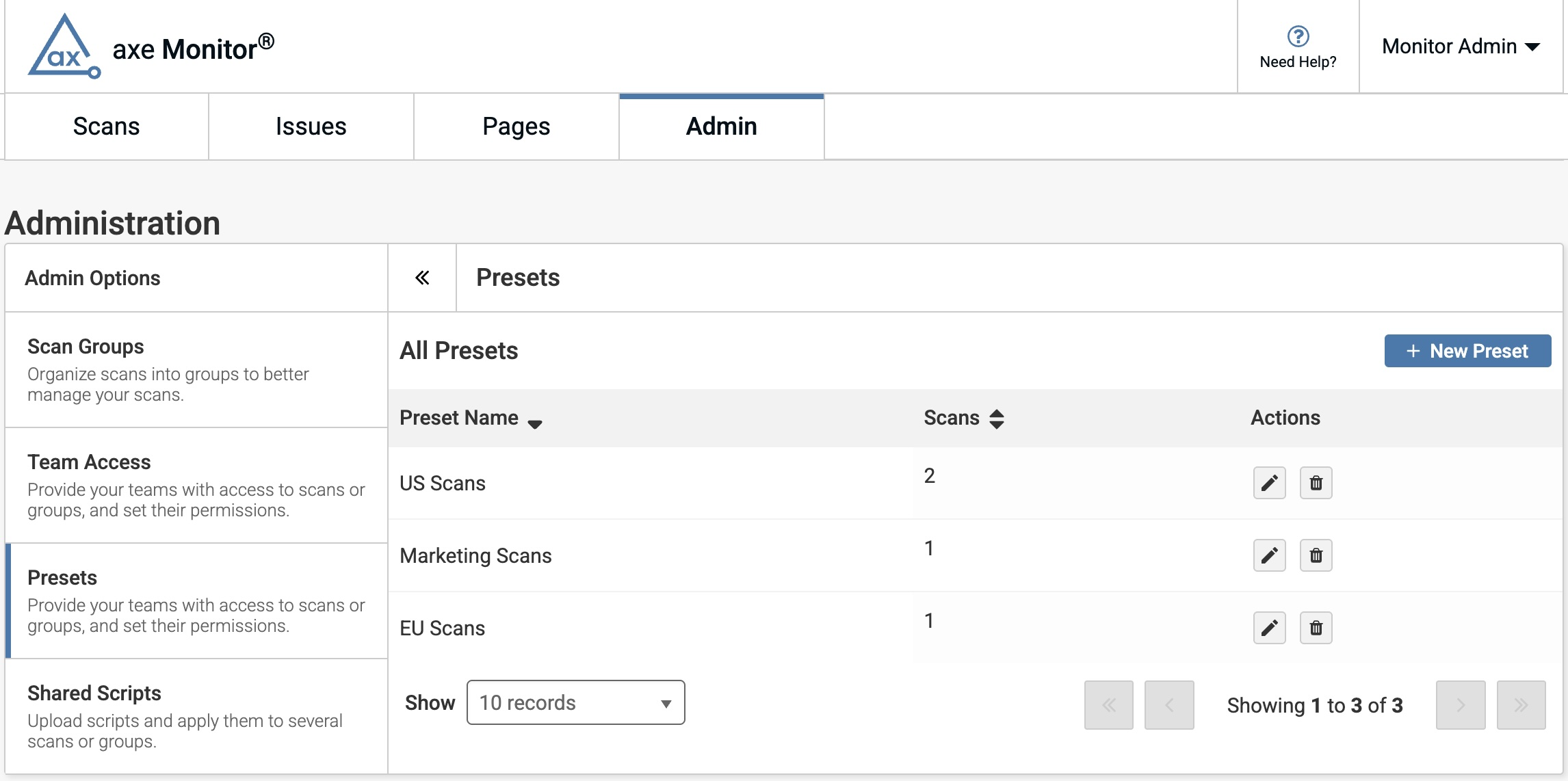Click the axe Monitor logo icon
This screenshot has width=1568, height=781.
click(x=64, y=47)
